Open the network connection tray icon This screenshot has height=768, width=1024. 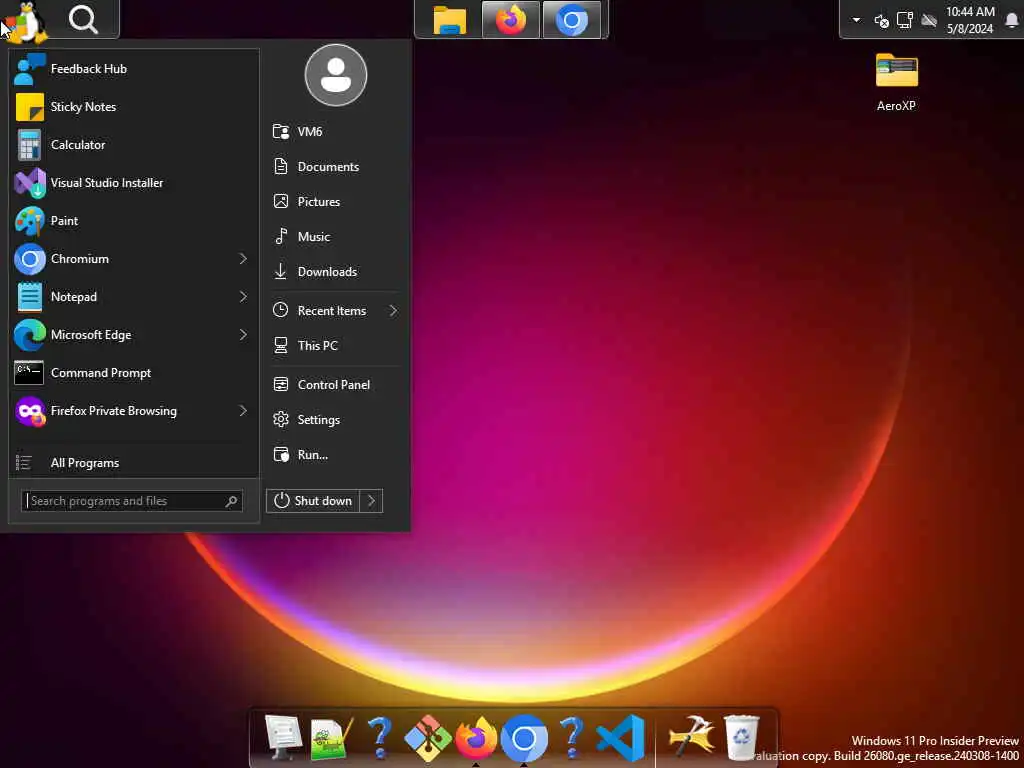point(904,20)
